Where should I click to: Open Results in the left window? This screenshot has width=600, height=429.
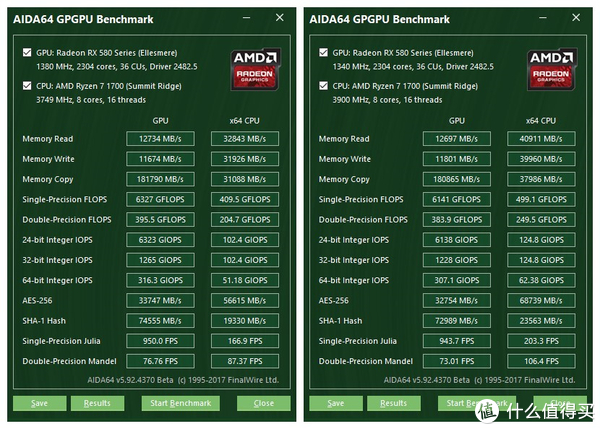[97, 403]
